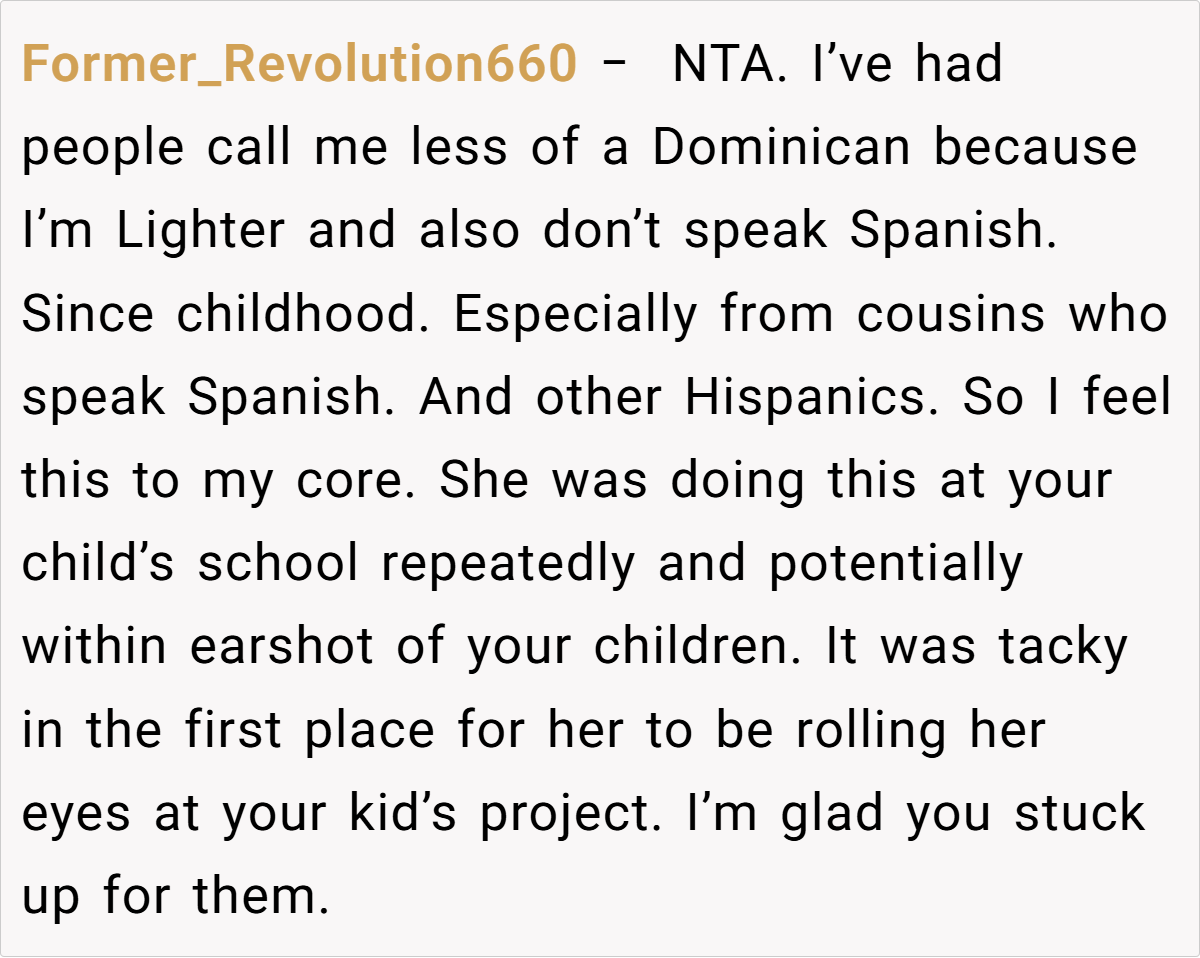Open the Former_Revolution660 user profile link
Screen dimensions: 1200x958
[x=299, y=66]
